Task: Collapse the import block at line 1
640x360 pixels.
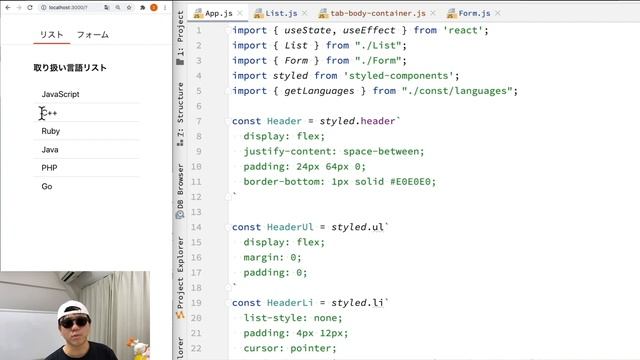Action: coord(228,31)
